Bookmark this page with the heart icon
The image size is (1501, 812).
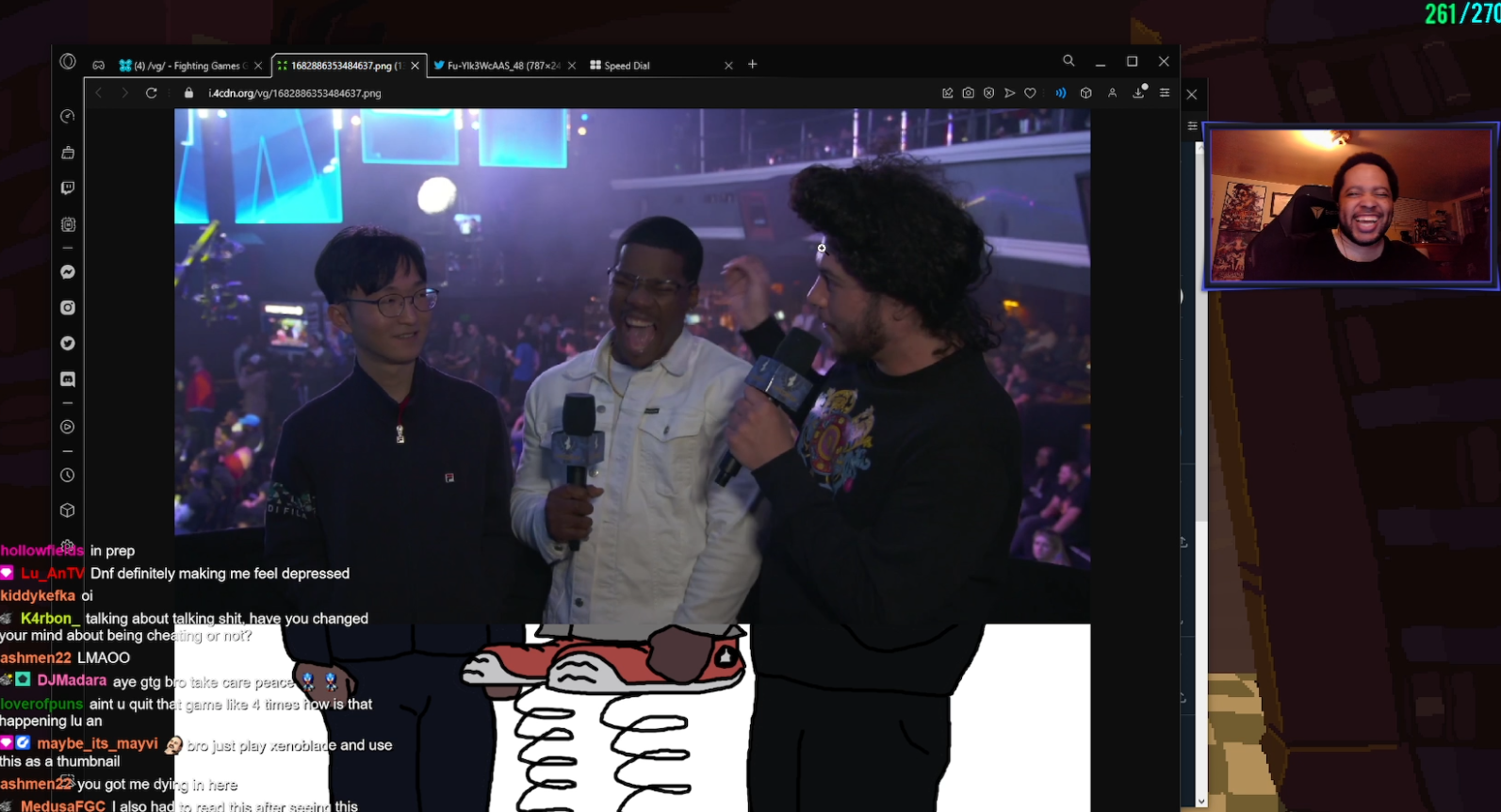tap(1031, 93)
